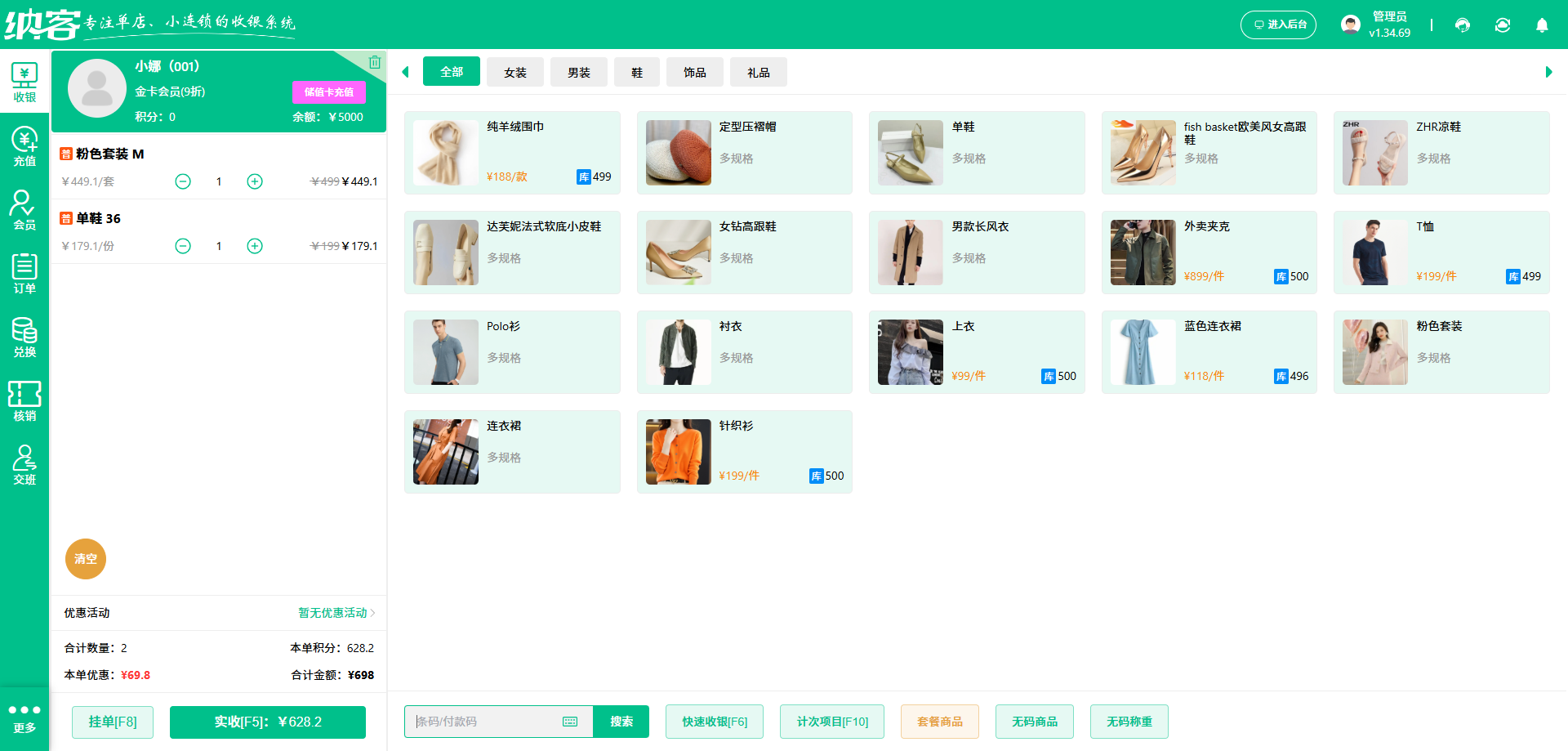Open the 订单 orders sidebar icon
Screen dimensions: 1568x751
pyautogui.click(x=24, y=274)
